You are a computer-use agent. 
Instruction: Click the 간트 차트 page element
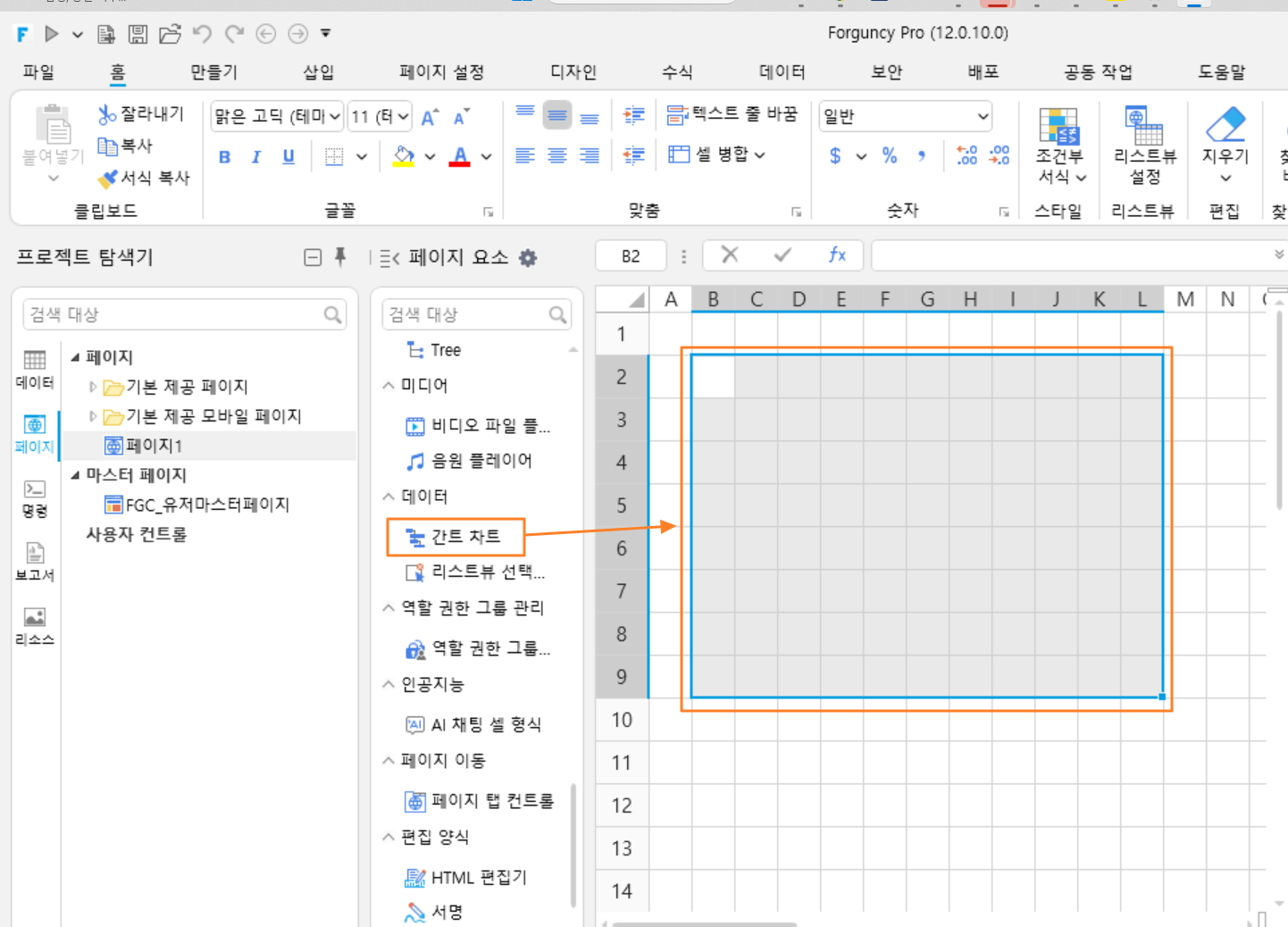pyautogui.click(x=455, y=537)
